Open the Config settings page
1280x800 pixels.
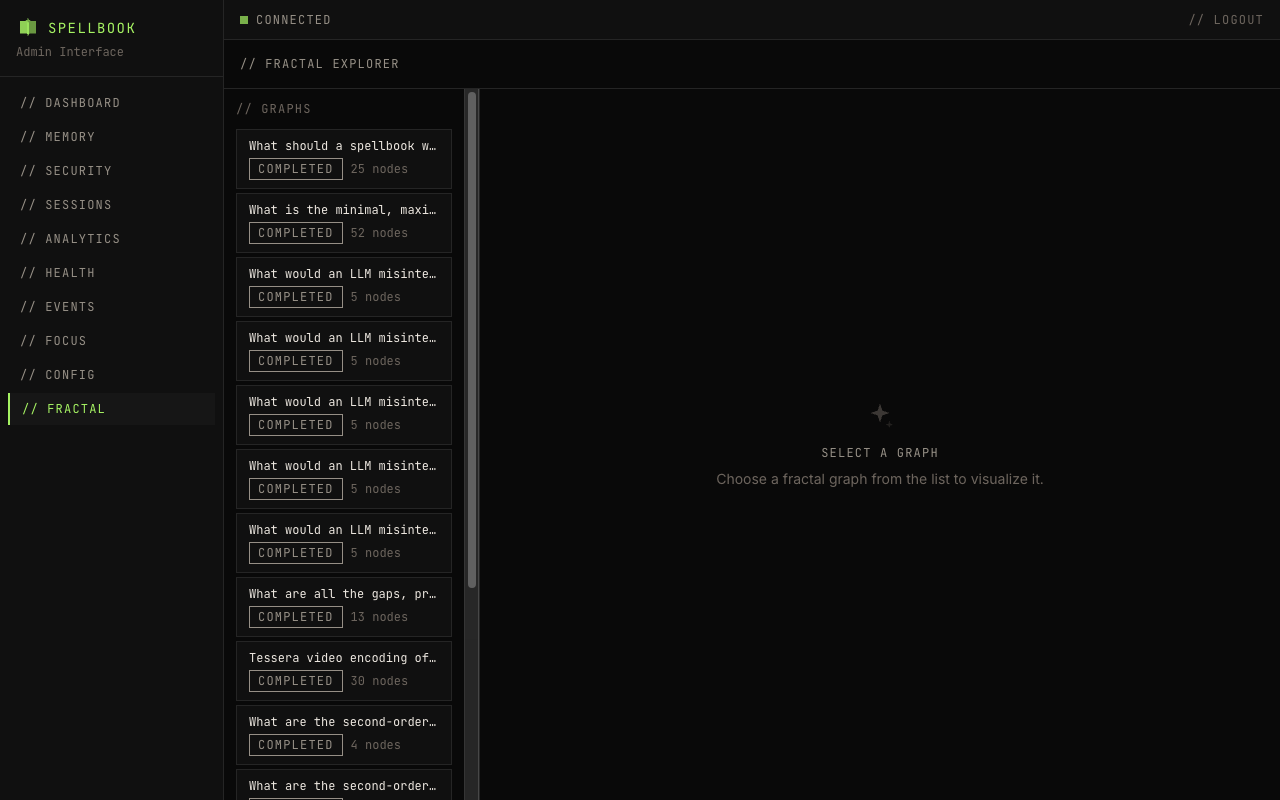click(x=58, y=375)
